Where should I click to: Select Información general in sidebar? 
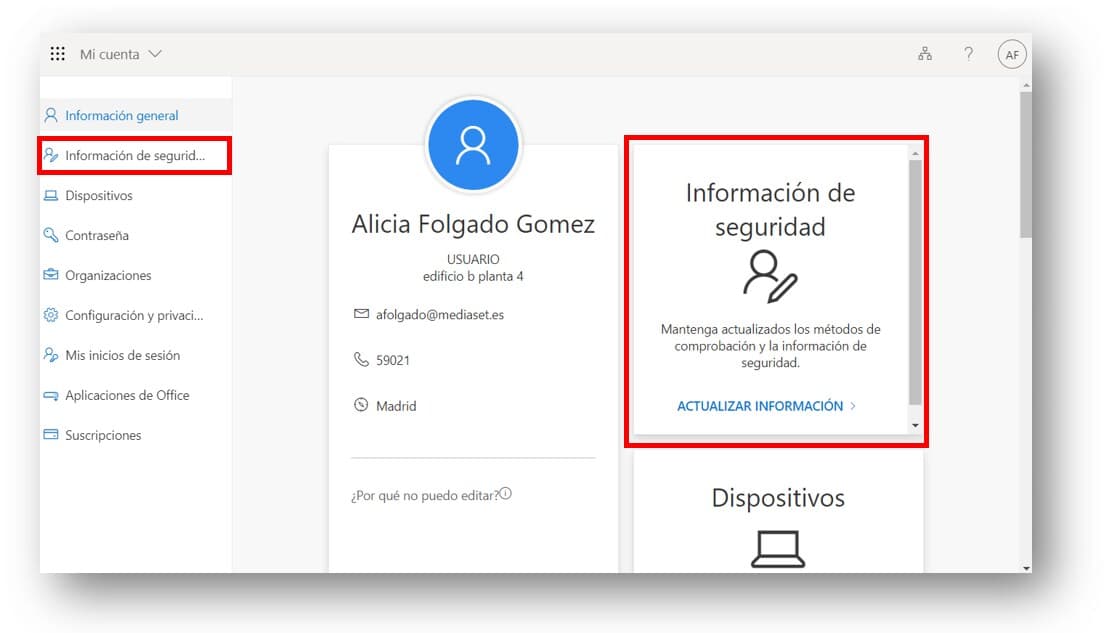(x=121, y=116)
